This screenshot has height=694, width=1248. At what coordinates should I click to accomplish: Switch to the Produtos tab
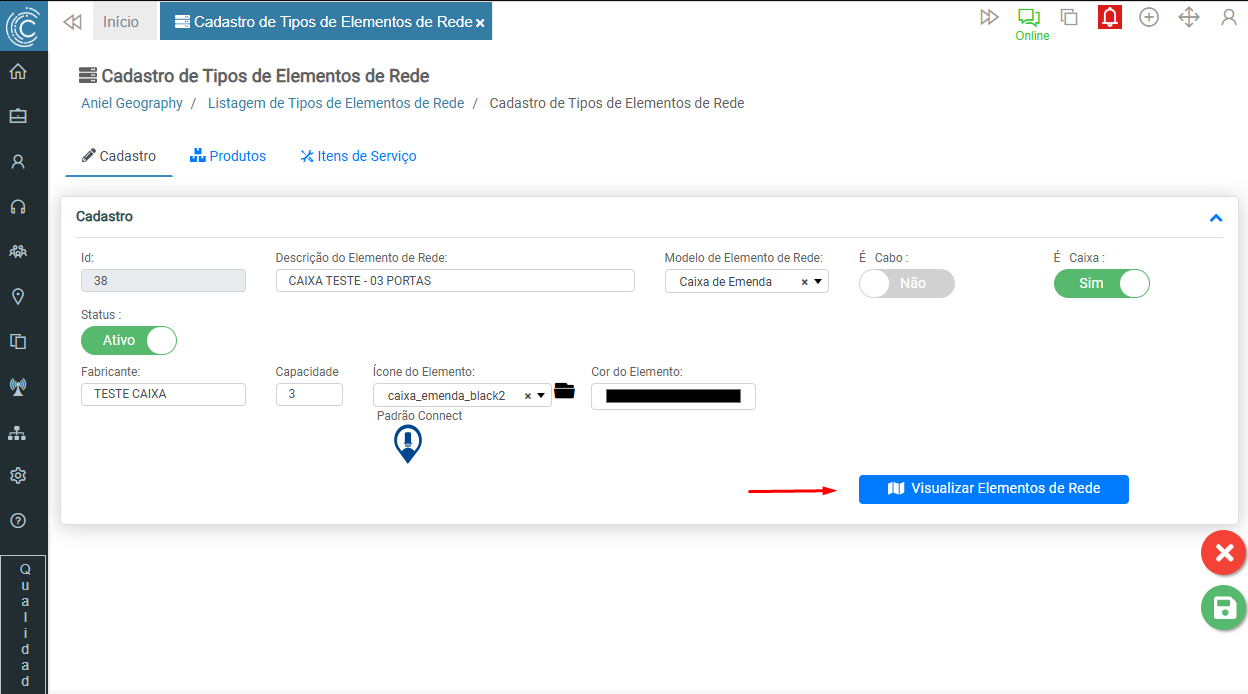point(228,157)
